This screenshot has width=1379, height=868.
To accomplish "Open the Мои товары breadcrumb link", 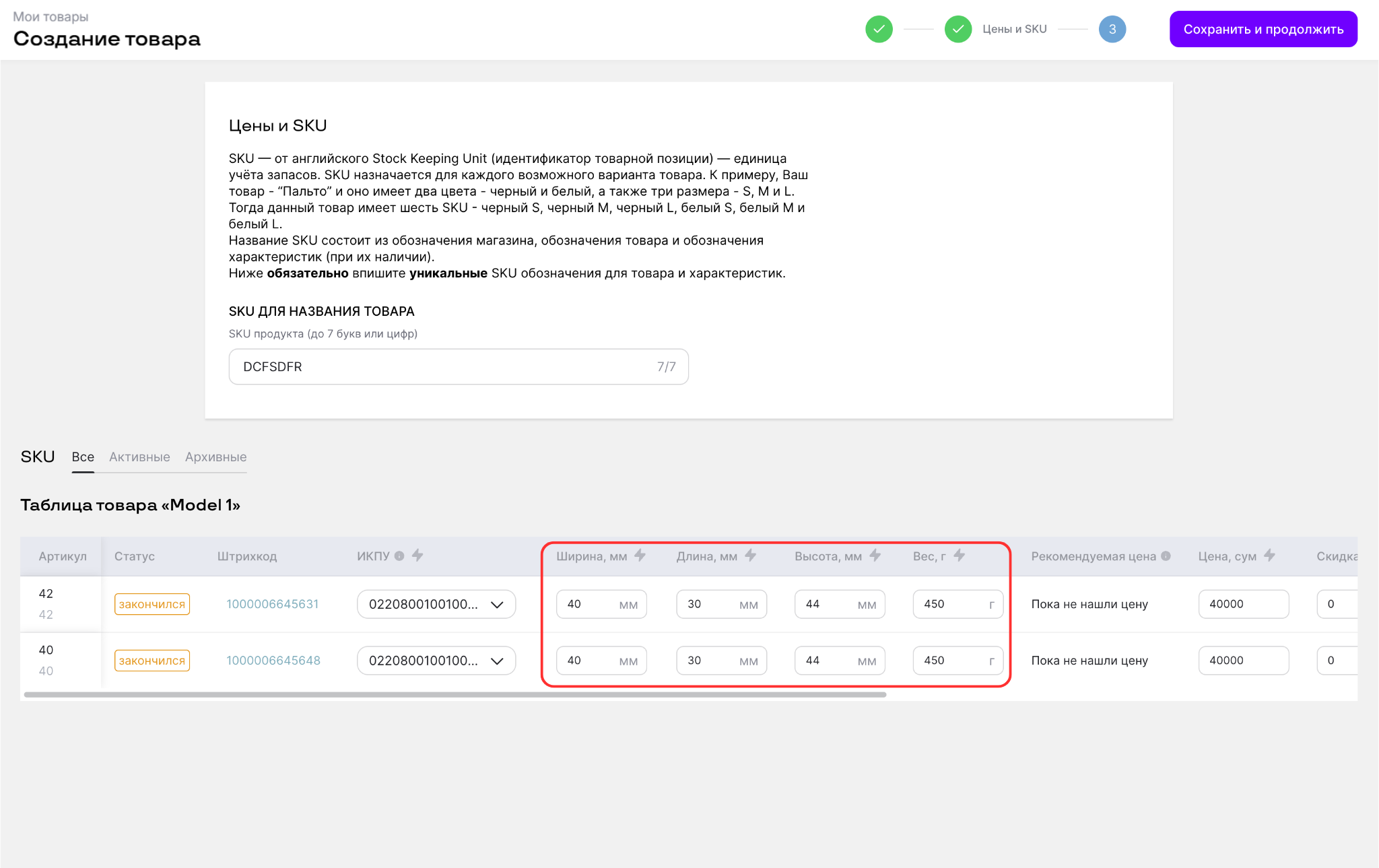I will (51, 16).
